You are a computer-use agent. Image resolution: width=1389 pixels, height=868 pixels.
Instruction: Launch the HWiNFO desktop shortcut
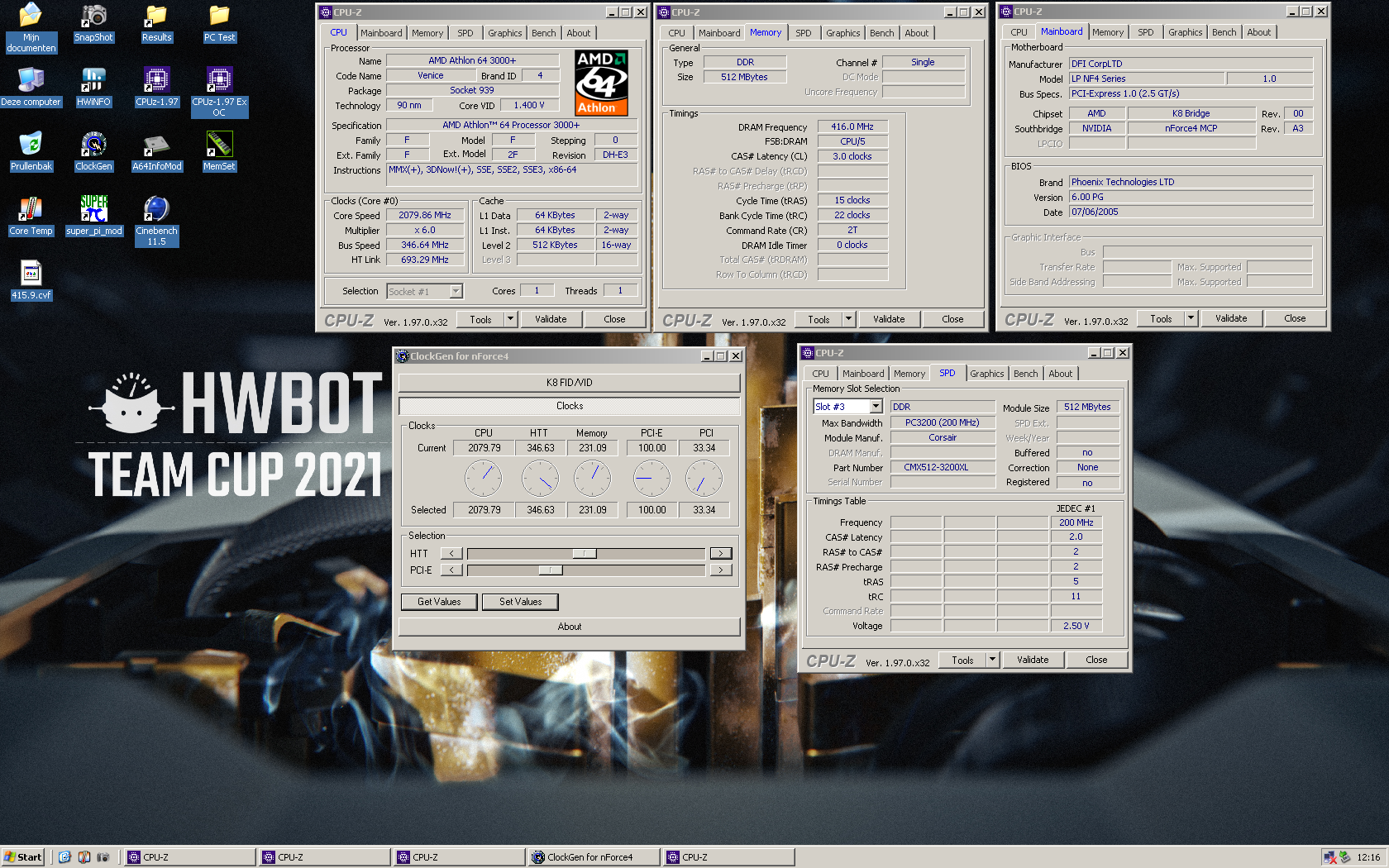click(93, 87)
